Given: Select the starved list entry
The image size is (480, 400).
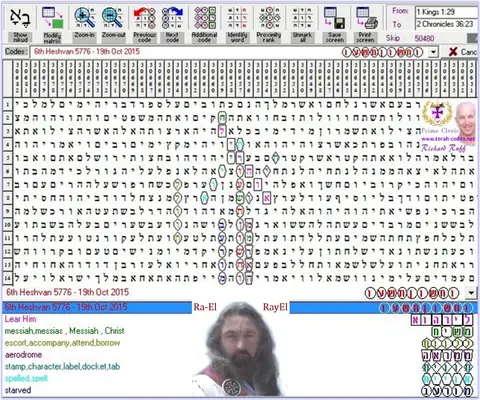Looking at the screenshot, I should click(x=18, y=390).
